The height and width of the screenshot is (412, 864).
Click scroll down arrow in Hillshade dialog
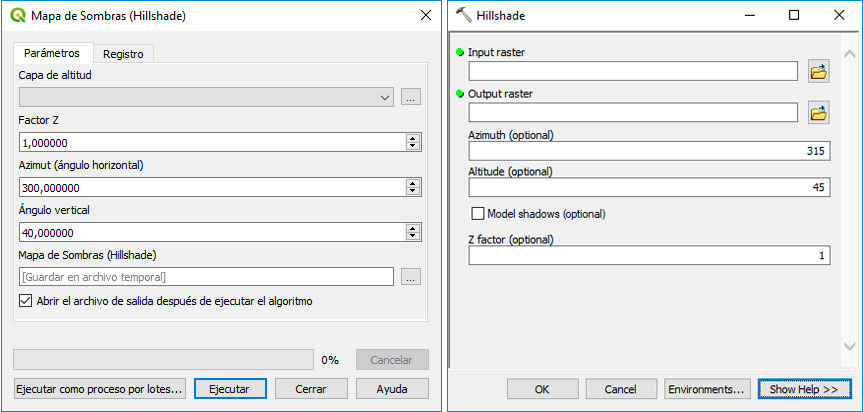pos(849,345)
